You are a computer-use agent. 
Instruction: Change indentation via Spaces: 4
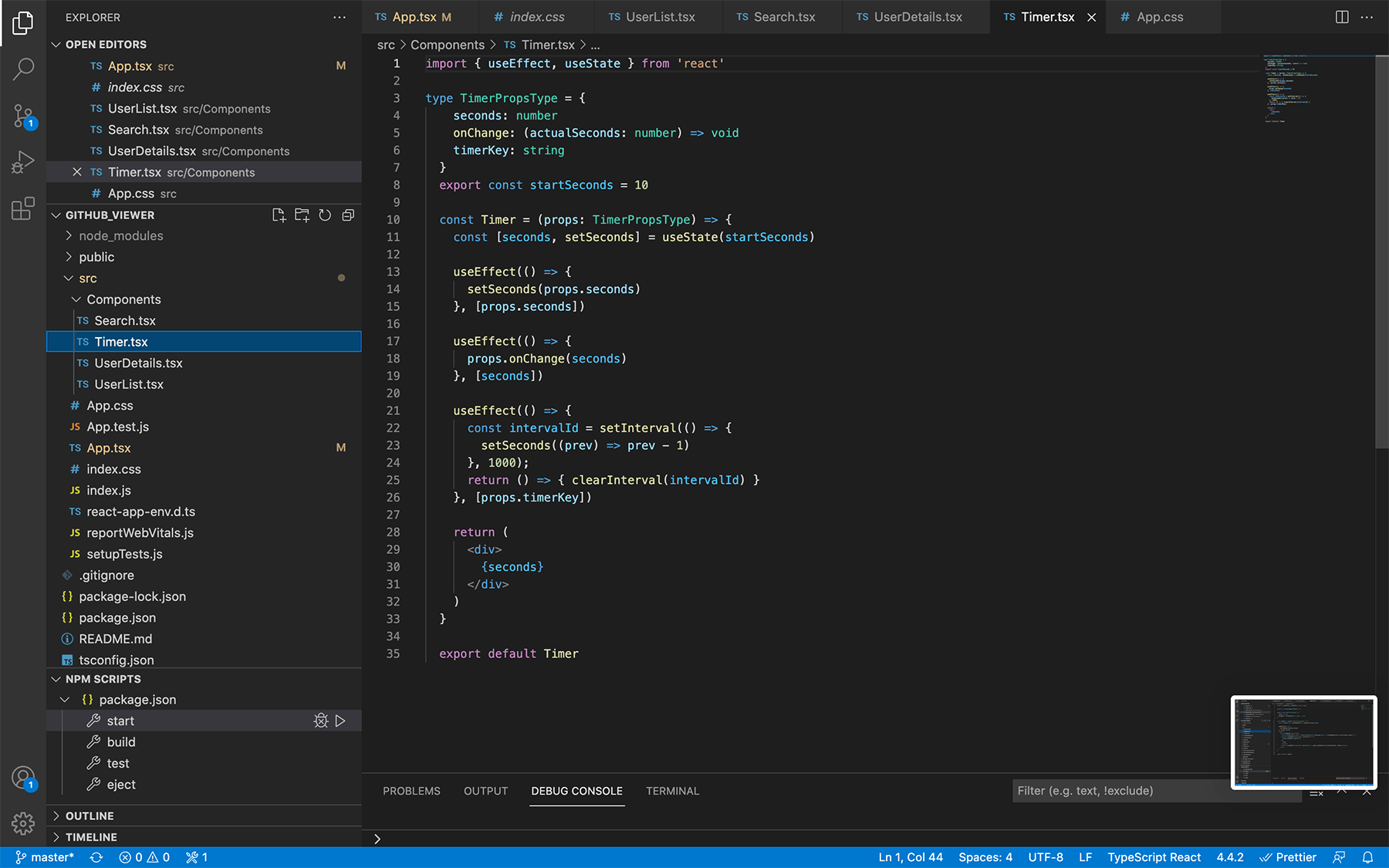[x=985, y=857]
